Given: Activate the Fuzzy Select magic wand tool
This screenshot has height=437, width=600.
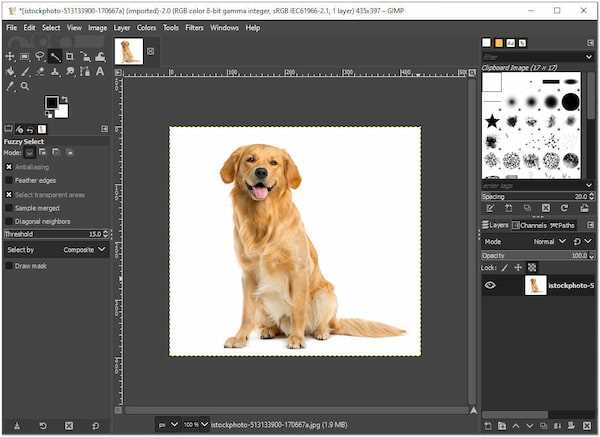Looking at the screenshot, I should 55,57.
